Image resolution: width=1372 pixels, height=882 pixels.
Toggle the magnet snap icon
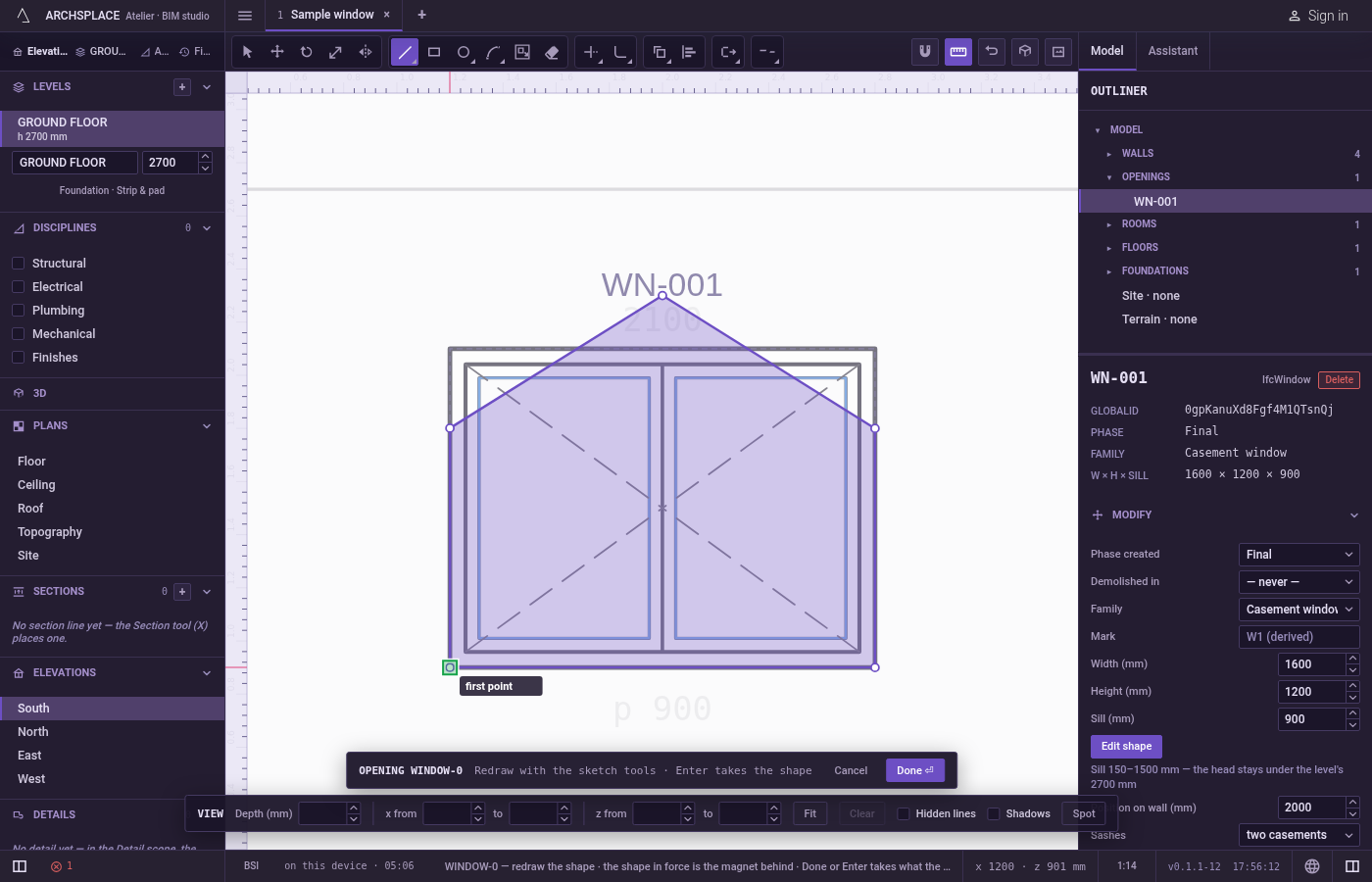click(x=924, y=52)
